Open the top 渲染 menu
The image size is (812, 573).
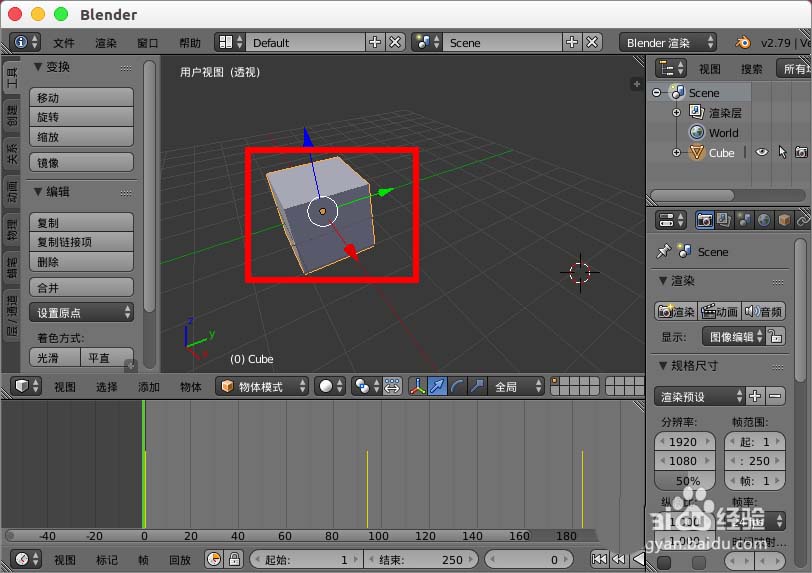(x=106, y=42)
